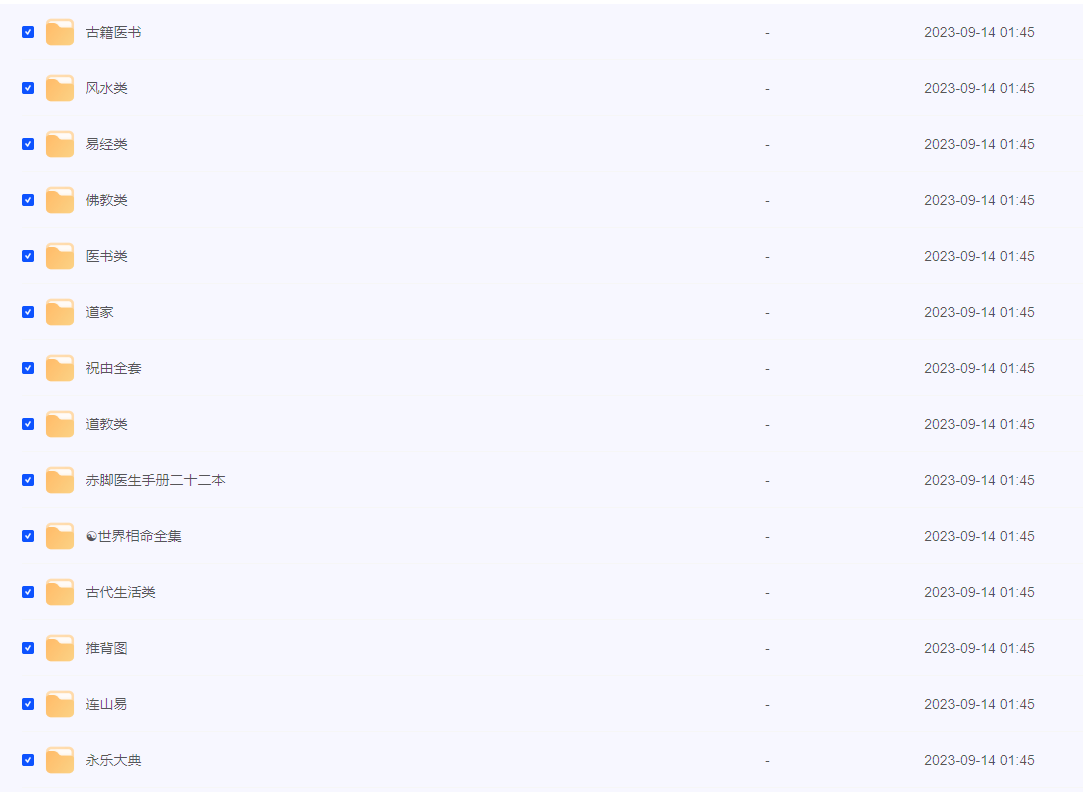Viewport: 1083px width, 792px height.
Task: Deselect the checkbox for 道家
Action: point(28,312)
